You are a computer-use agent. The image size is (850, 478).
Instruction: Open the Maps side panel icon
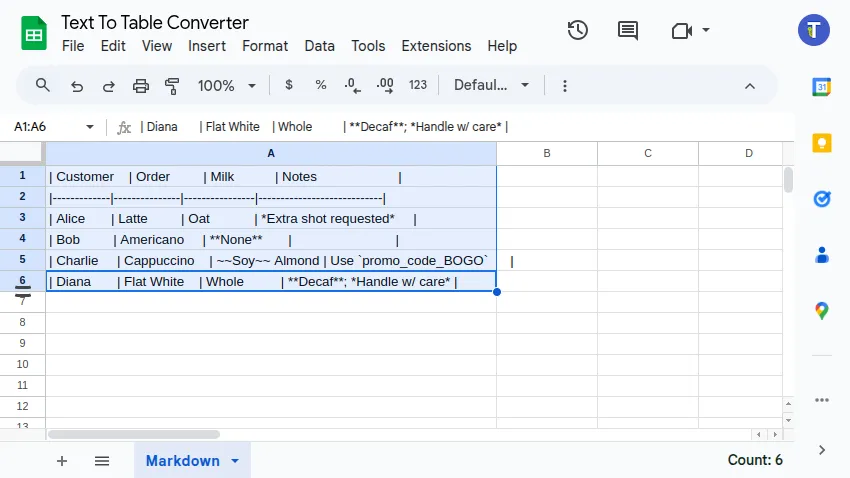[x=822, y=311]
